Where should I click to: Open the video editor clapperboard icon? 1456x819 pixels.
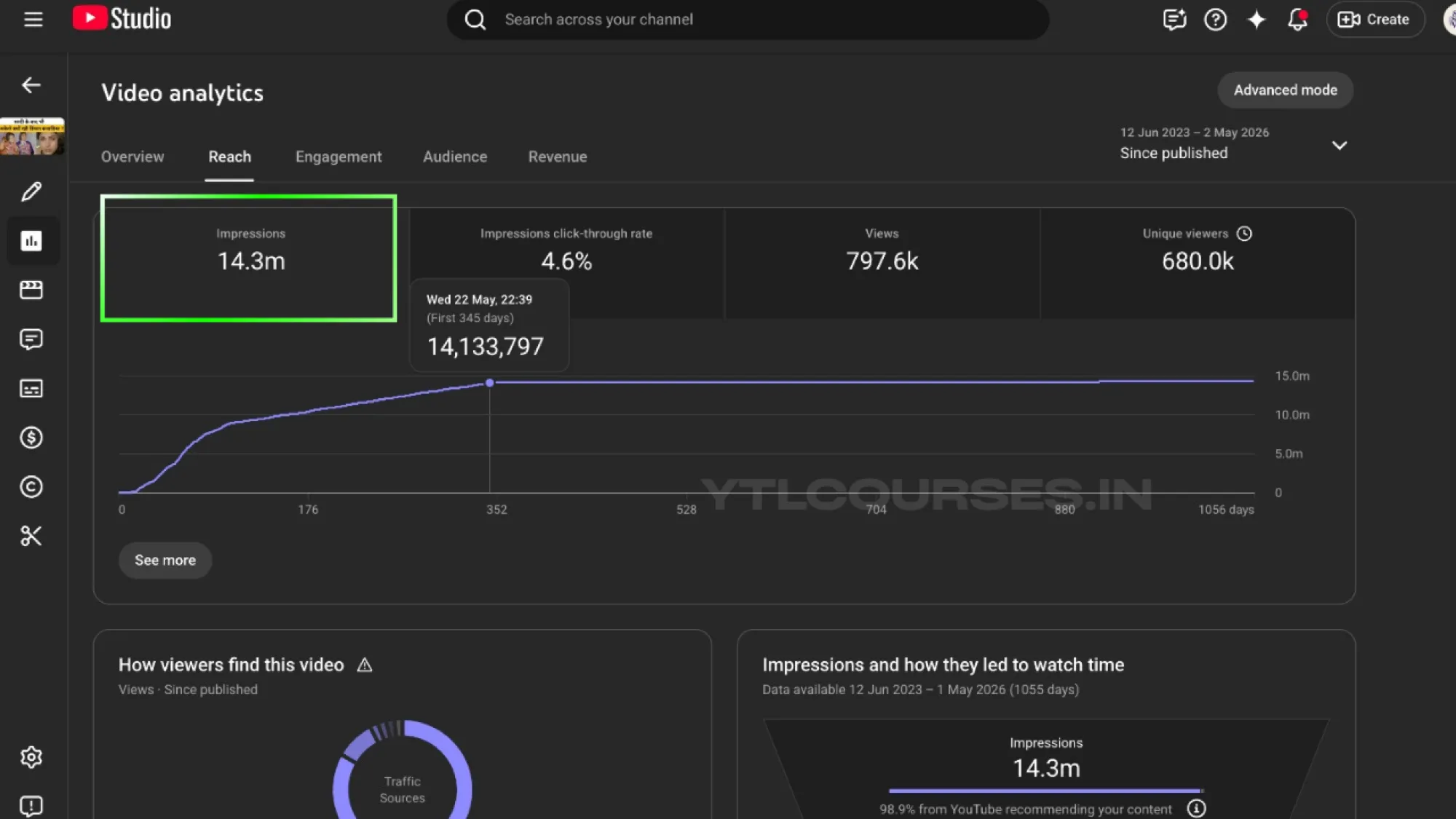(31, 290)
